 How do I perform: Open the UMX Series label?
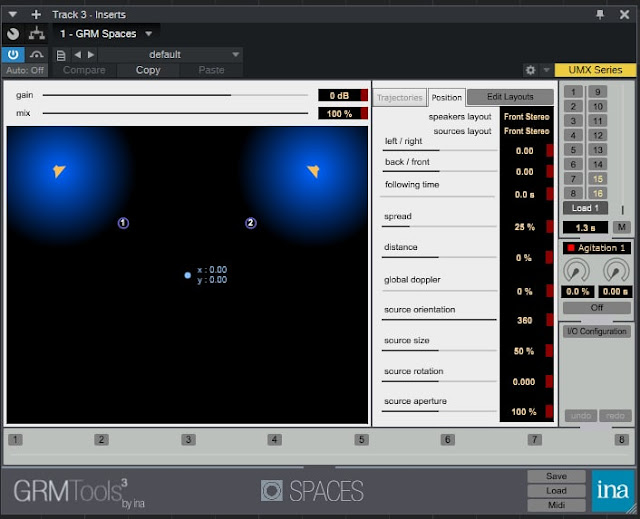coord(595,70)
